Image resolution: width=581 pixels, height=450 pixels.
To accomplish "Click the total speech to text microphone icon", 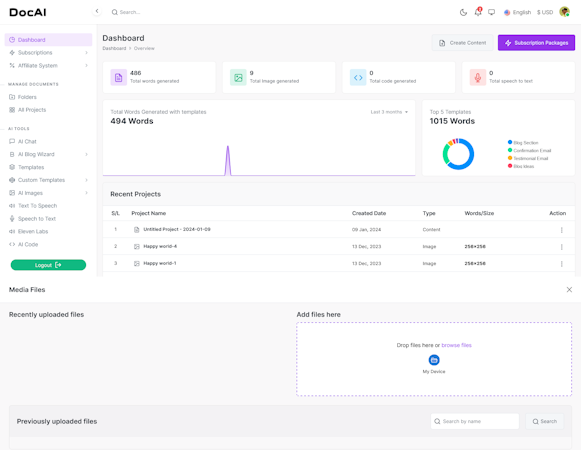I will [x=478, y=77].
